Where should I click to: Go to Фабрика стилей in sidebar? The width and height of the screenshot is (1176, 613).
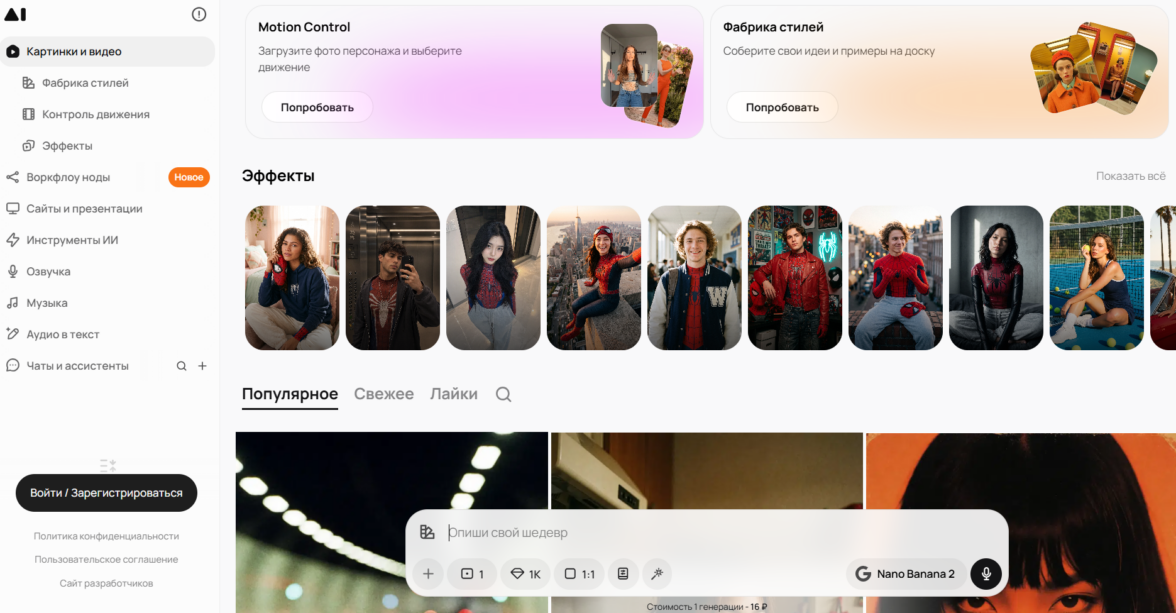coord(85,83)
